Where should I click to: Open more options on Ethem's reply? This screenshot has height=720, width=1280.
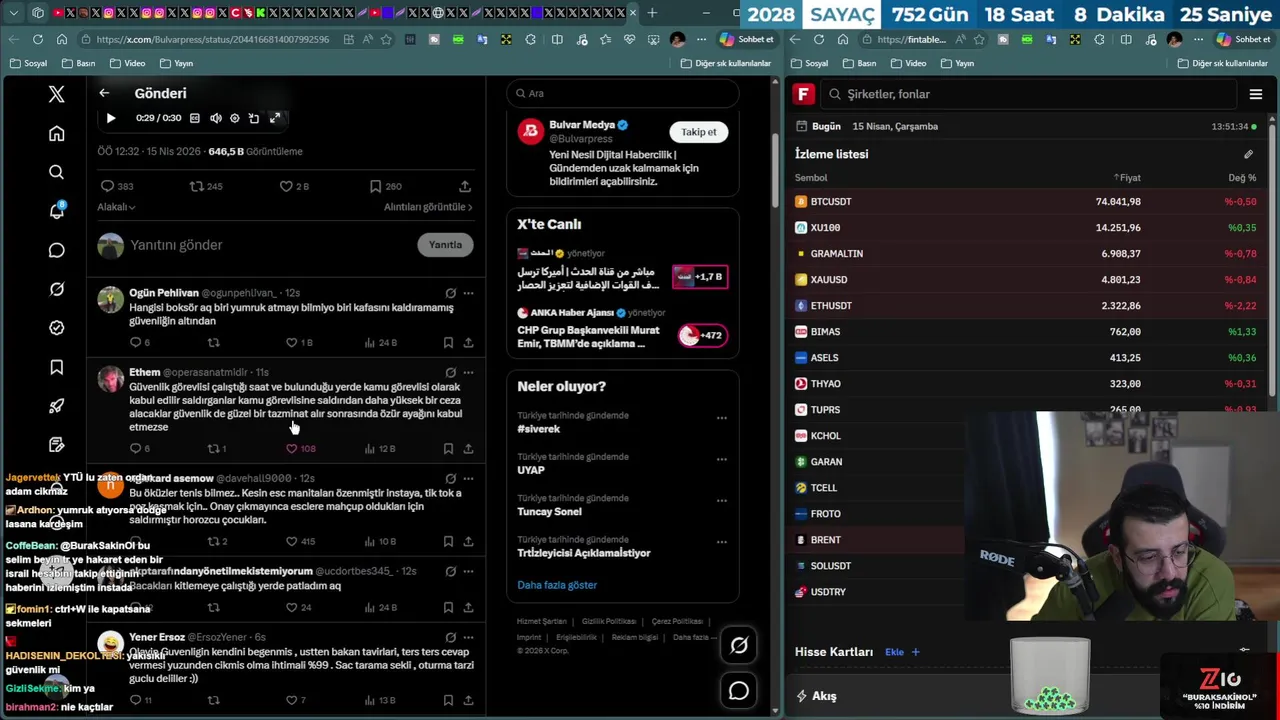468,372
